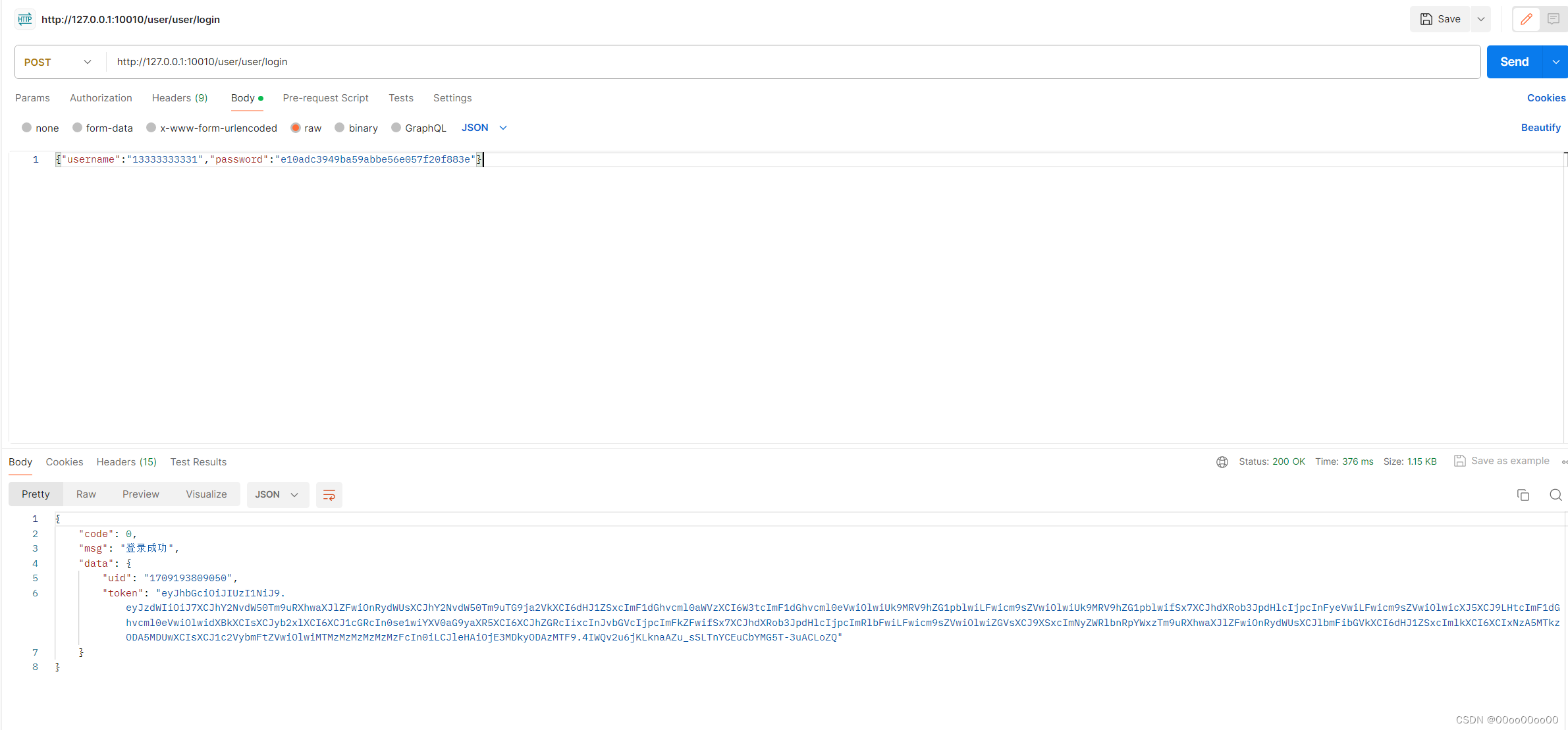Click the Save floppy disk icon
The width and height of the screenshot is (1568, 730).
coord(1426,19)
